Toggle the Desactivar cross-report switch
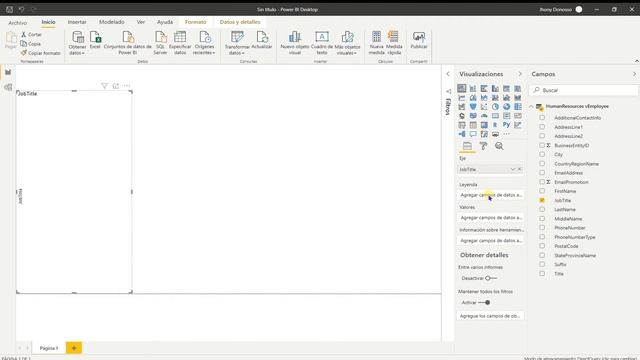 click(491, 278)
